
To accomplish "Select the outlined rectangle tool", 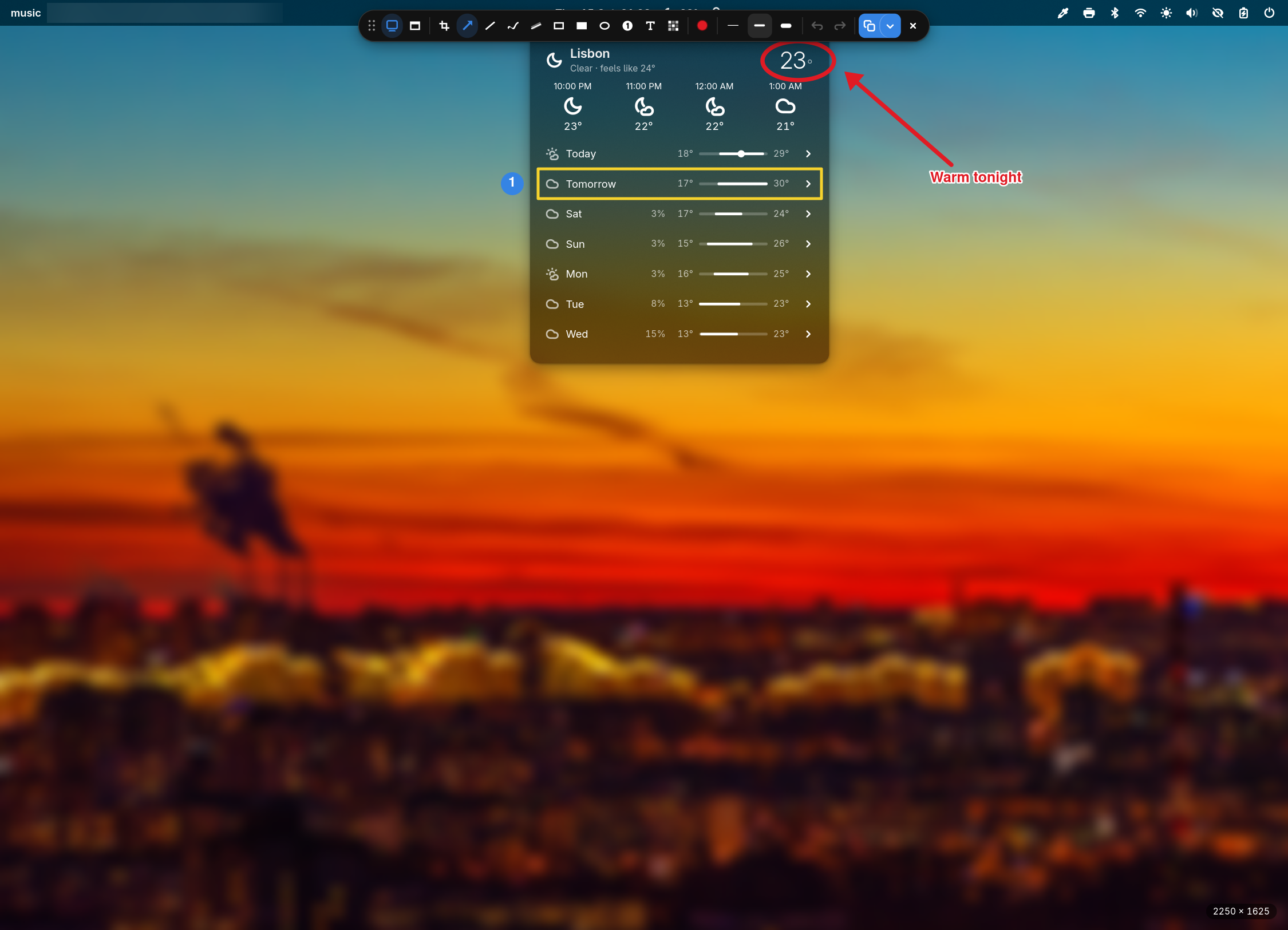I will point(559,26).
